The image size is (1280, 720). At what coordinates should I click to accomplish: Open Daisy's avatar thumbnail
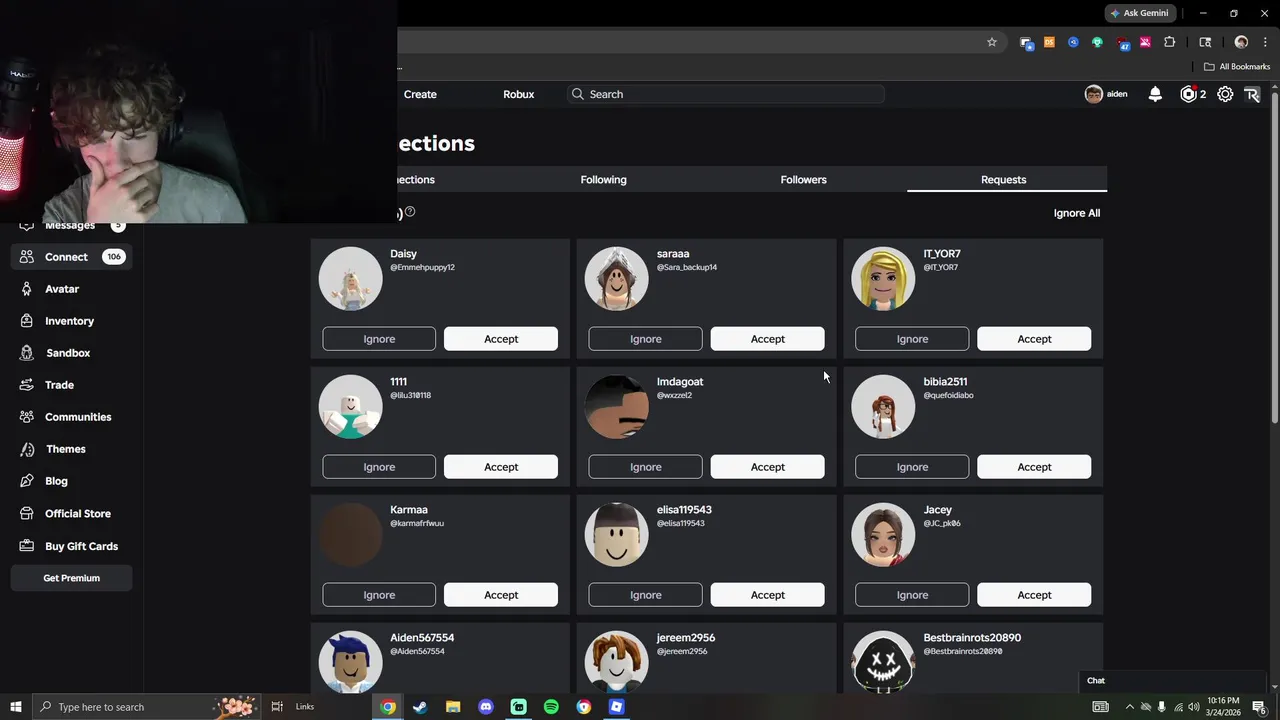pyautogui.click(x=350, y=279)
